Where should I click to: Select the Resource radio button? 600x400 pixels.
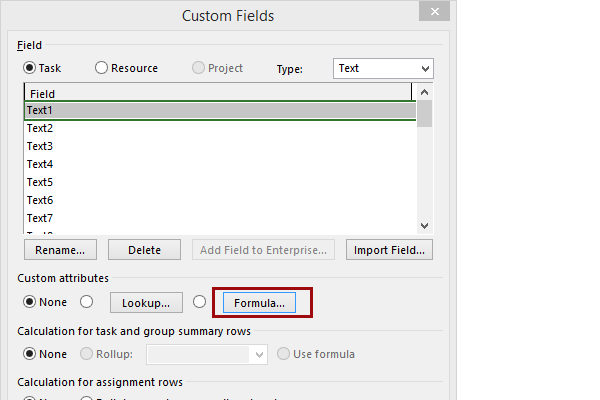pyautogui.click(x=102, y=68)
